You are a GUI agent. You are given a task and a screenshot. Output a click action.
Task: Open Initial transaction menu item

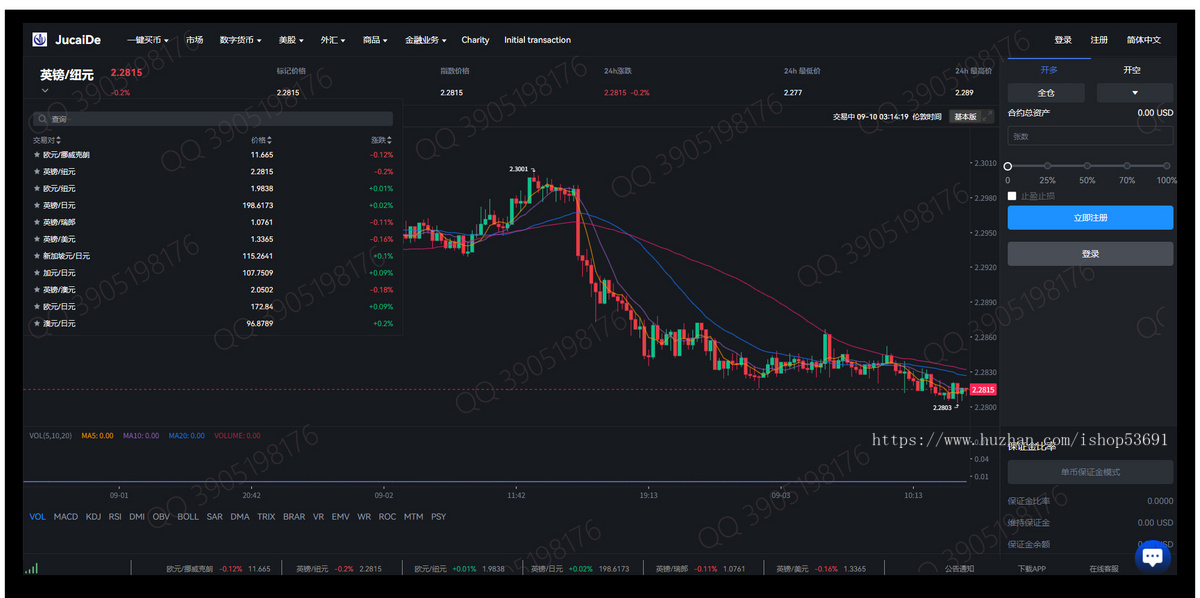pos(537,40)
